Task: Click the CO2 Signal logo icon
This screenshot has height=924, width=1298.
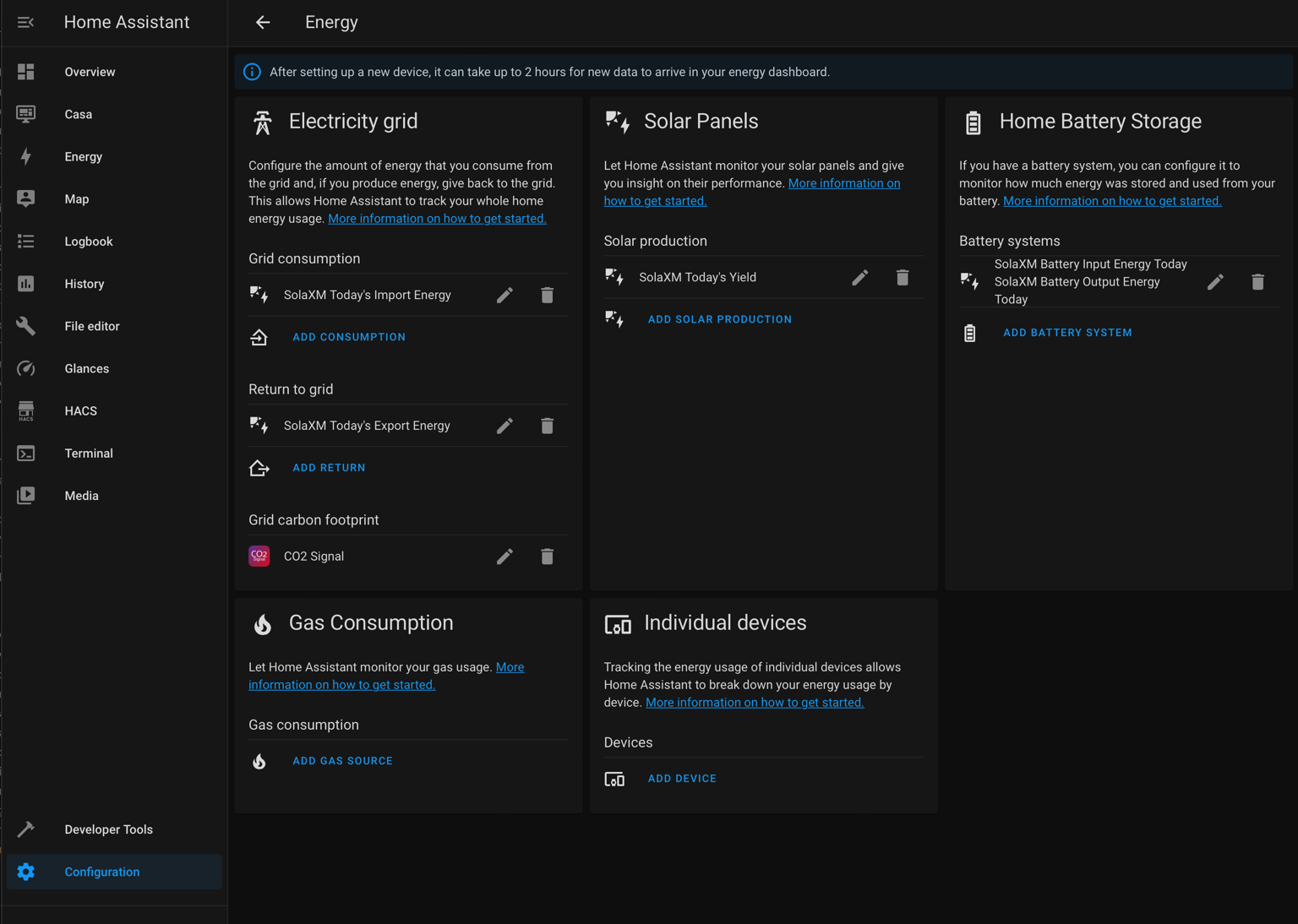Action: 259,556
